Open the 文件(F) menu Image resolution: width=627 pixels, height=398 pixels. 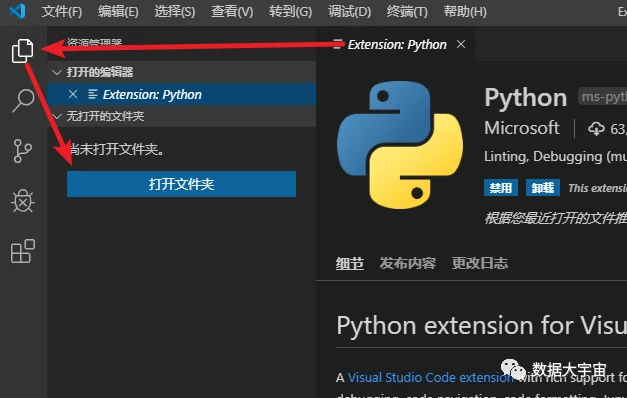pyautogui.click(x=62, y=11)
